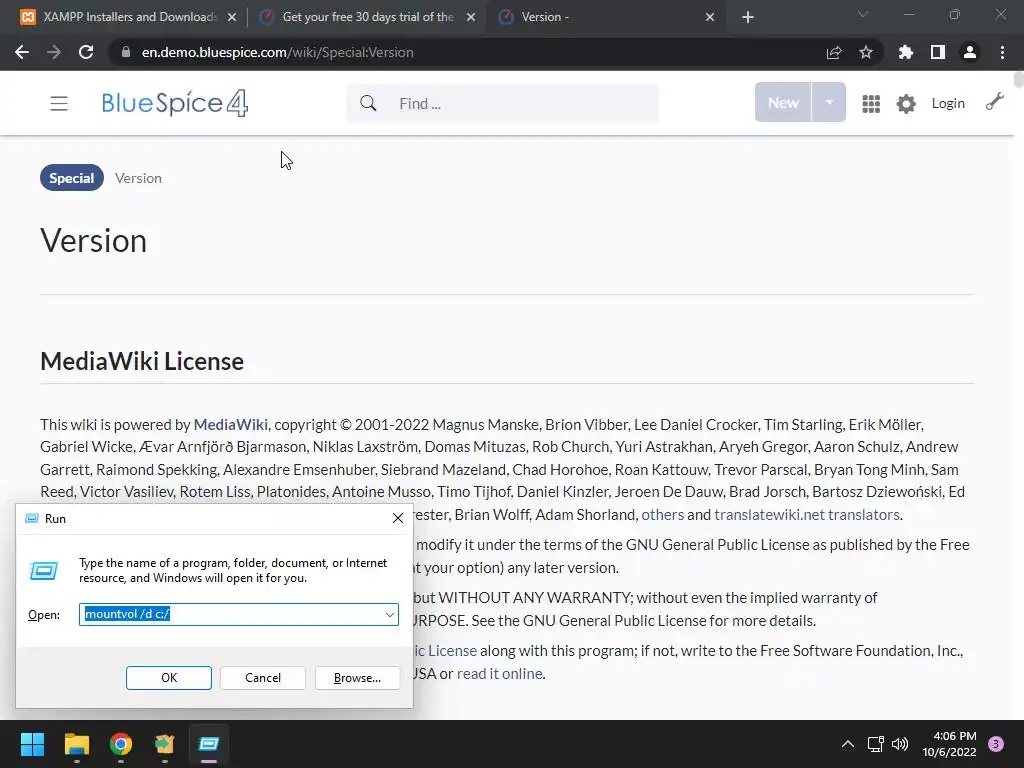The height and width of the screenshot is (768, 1024).
Task: Click the Special namespace badge
Action: click(x=72, y=178)
